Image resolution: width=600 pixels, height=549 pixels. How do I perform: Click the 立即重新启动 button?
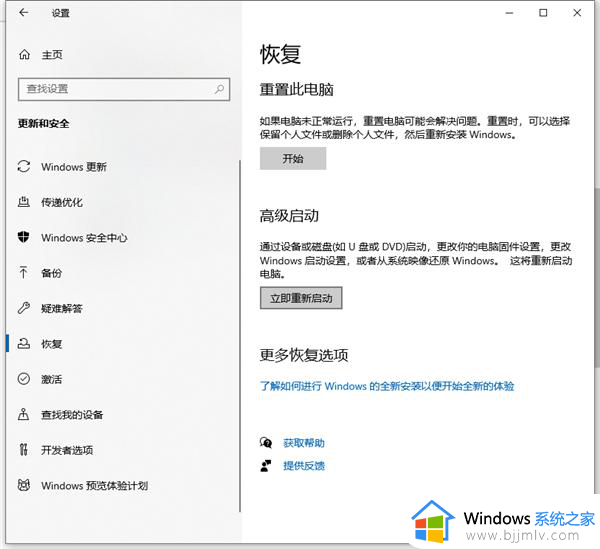click(x=301, y=298)
